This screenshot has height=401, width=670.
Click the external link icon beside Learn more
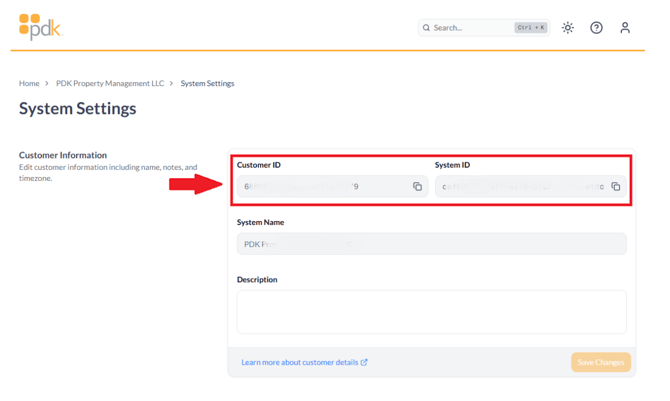364,362
